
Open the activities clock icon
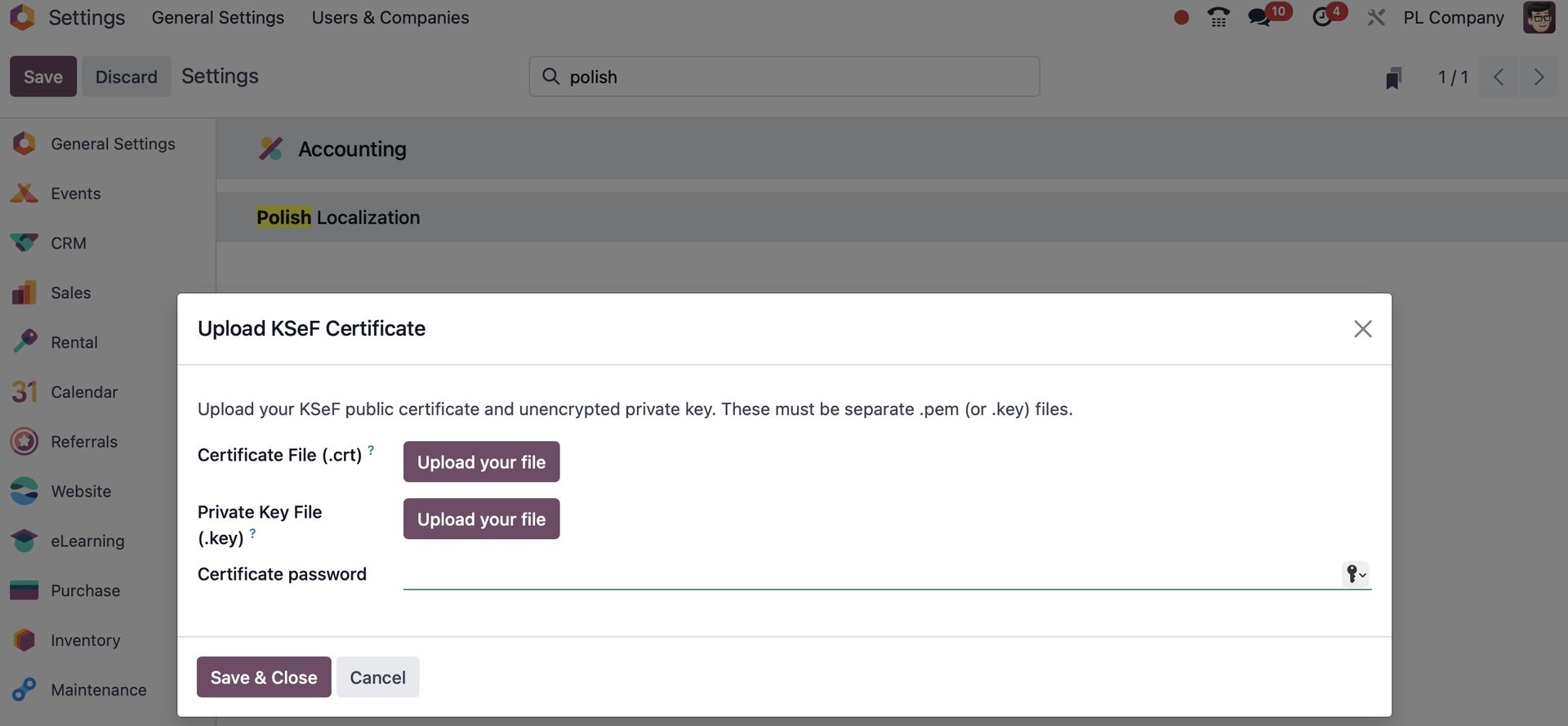coord(1322,17)
